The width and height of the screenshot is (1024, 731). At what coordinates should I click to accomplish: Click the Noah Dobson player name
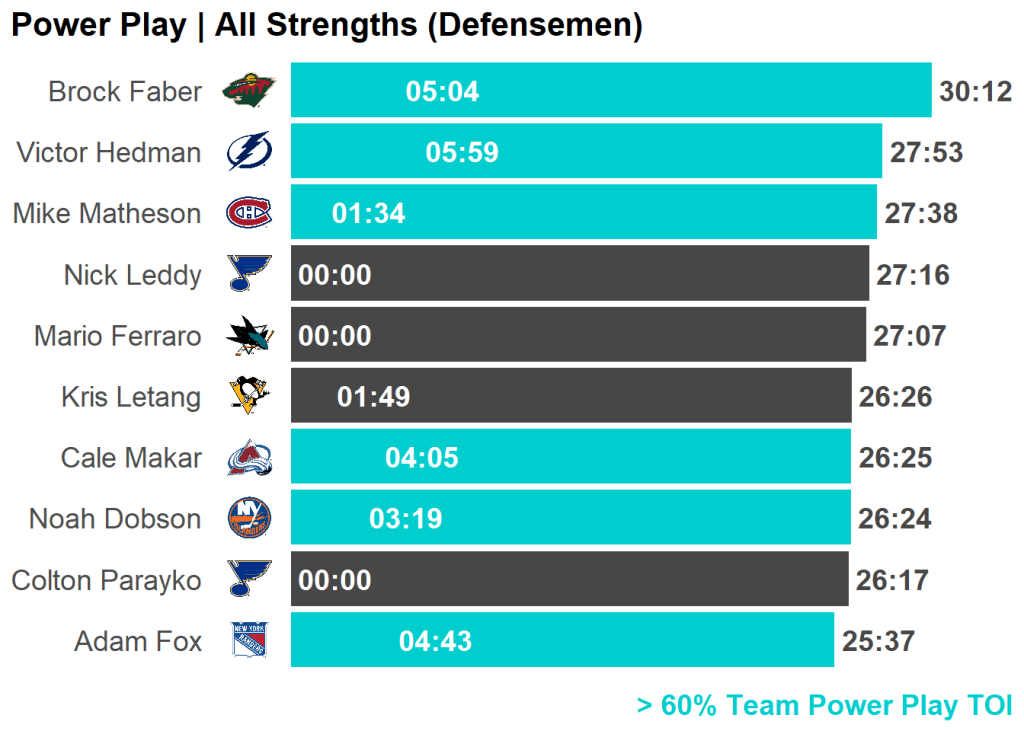point(115,519)
